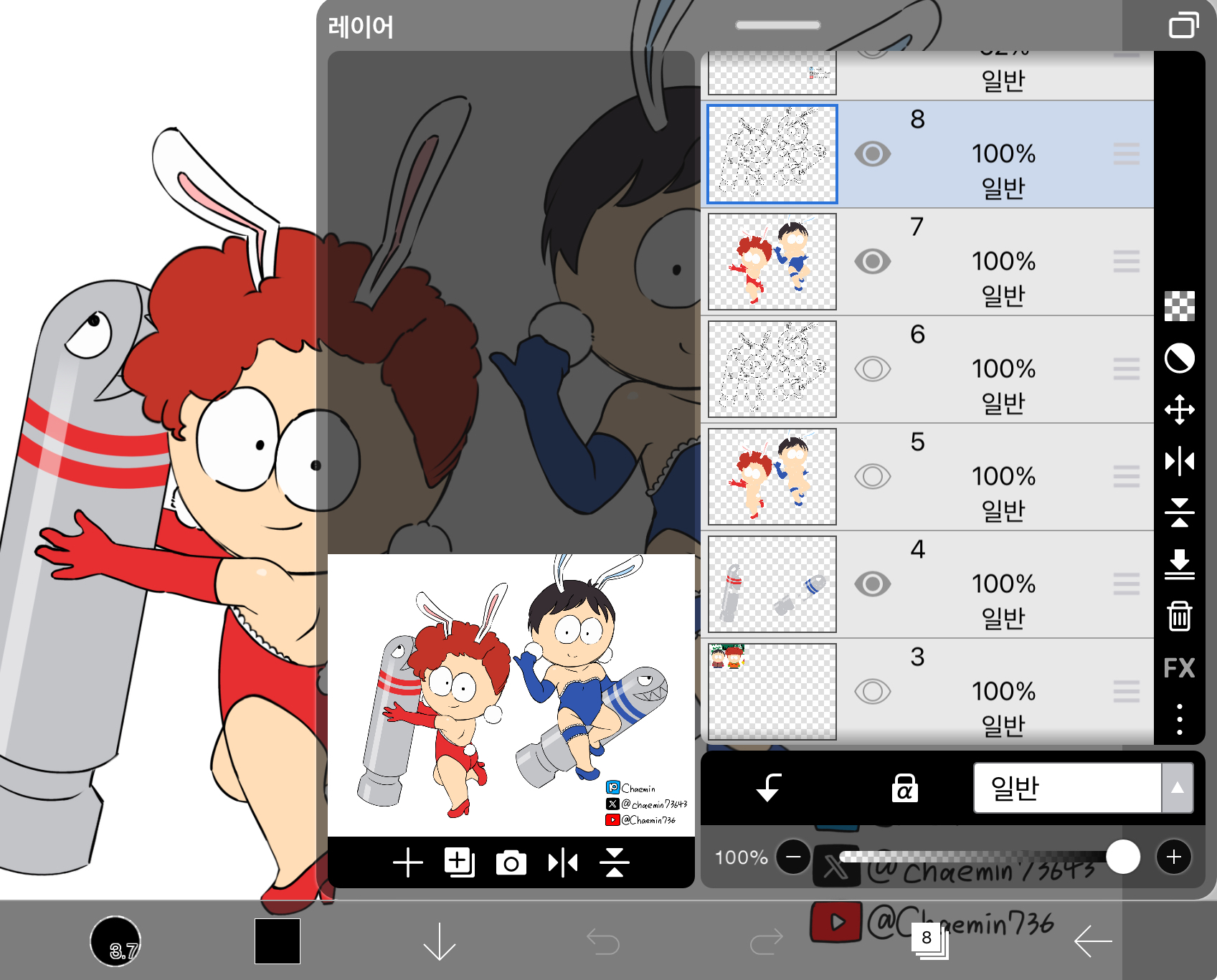This screenshot has width=1217, height=980.
Task: Open the black color swatch
Action: coord(278,941)
